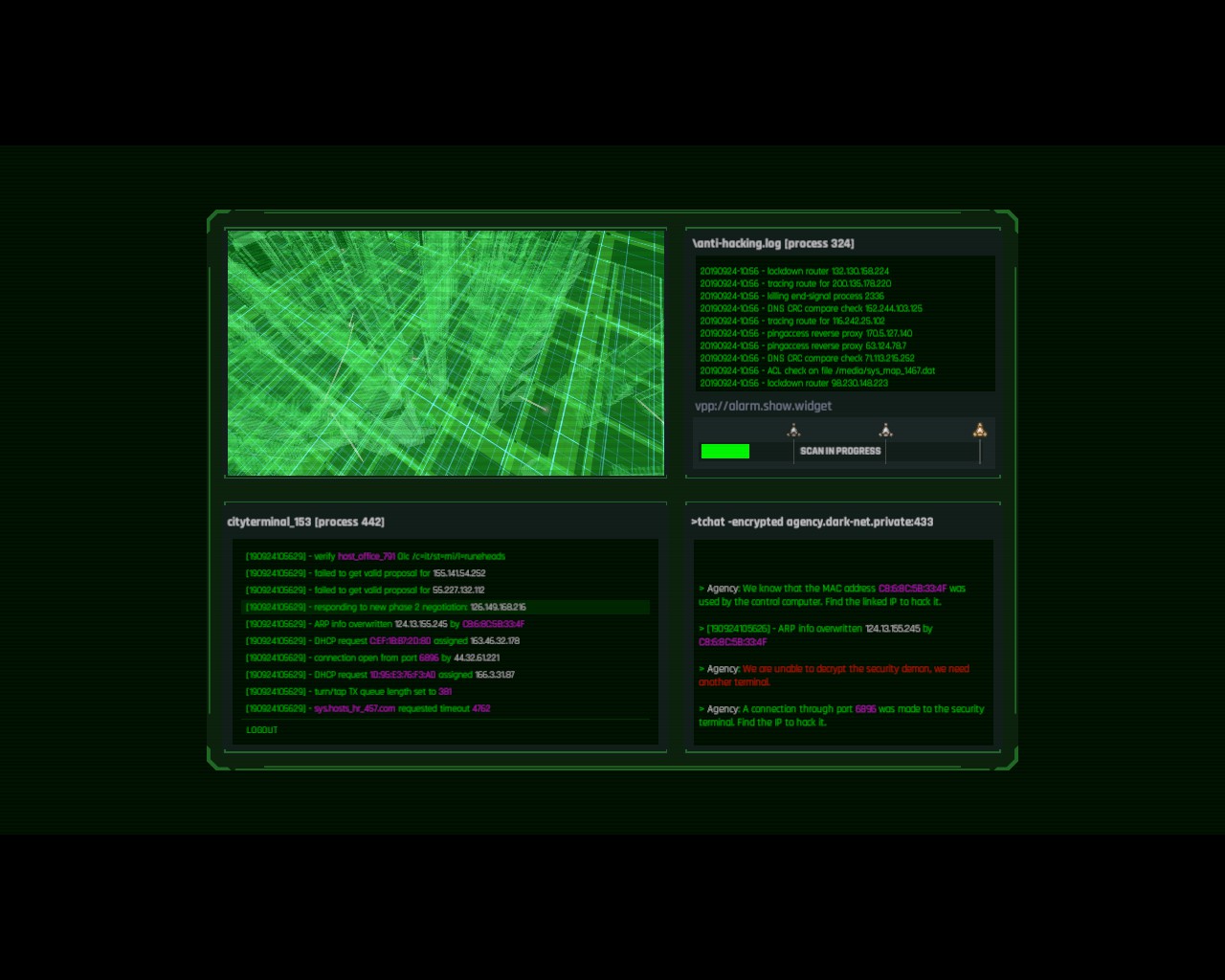Click the Agency MAC address chat message
1225x980 pixels.
point(832,595)
